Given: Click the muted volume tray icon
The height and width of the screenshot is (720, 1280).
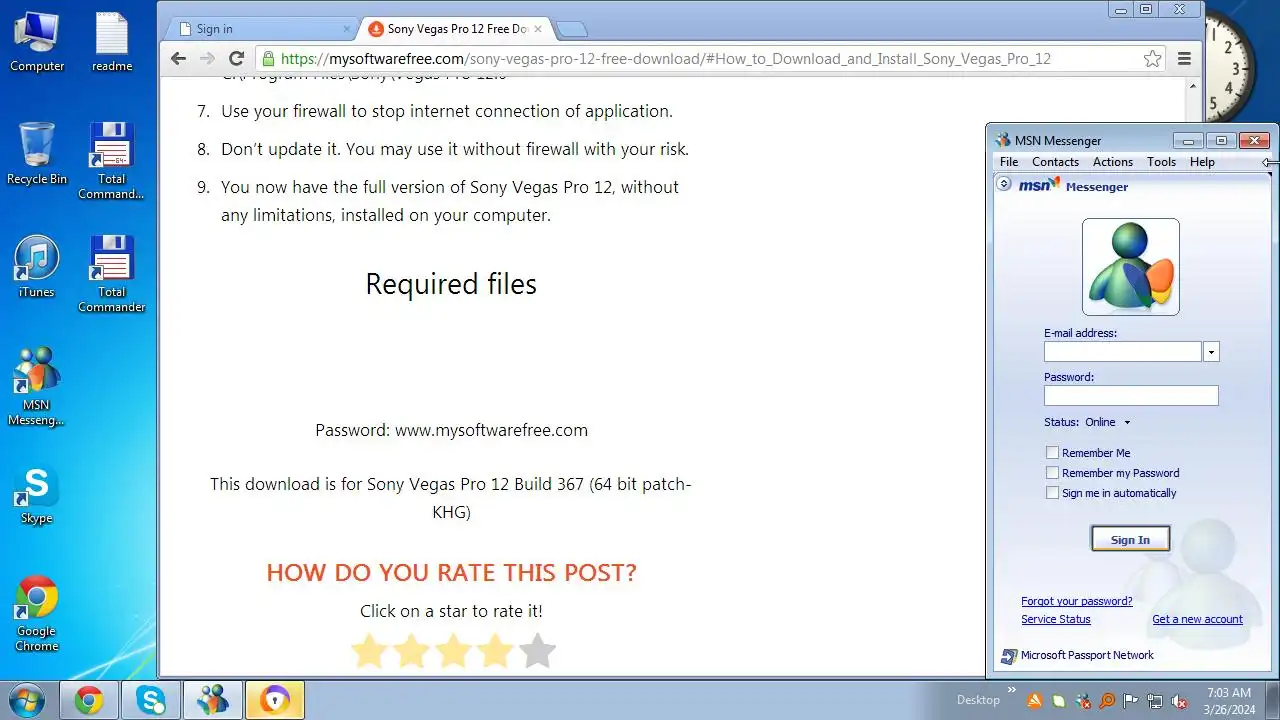Looking at the screenshot, I should 1179,701.
